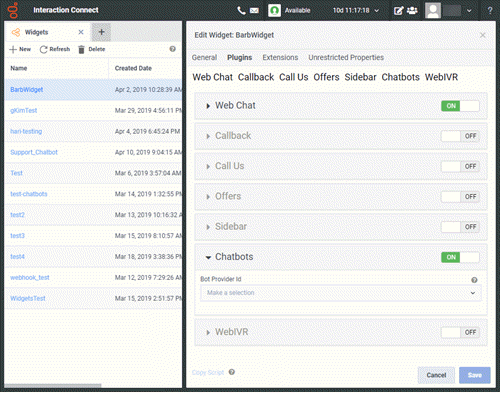The height and width of the screenshot is (393, 500).
Task: Delete the selected widget
Action: (x=92, y=49)
